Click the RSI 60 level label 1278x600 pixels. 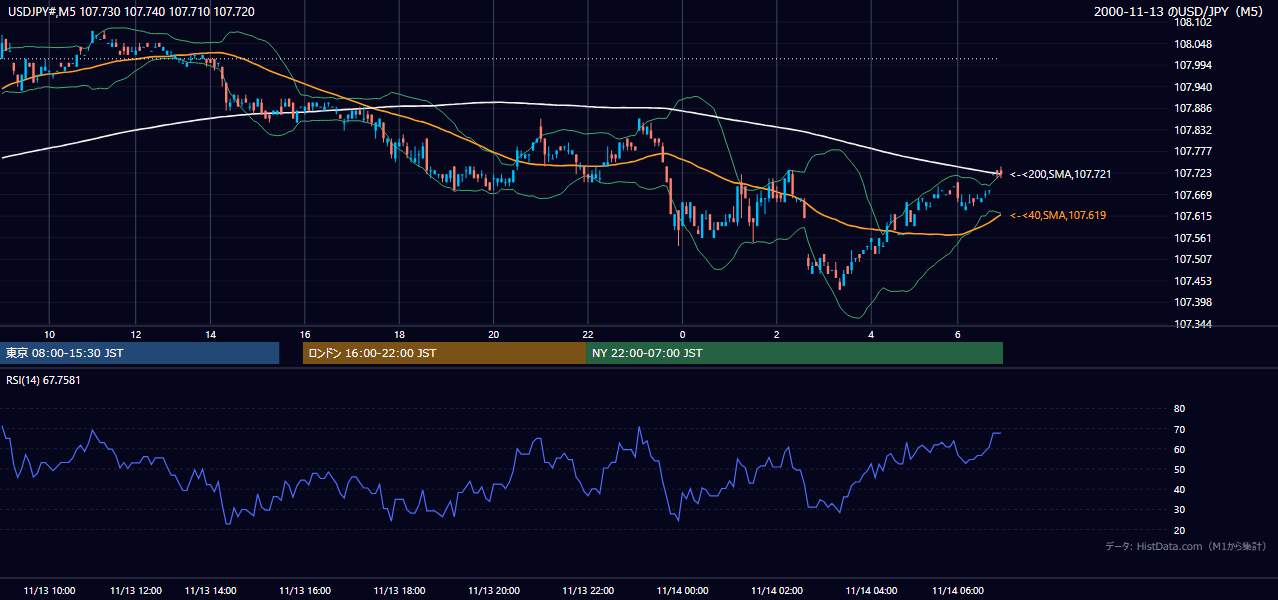pyautogui.click(x=1179, y=449)
